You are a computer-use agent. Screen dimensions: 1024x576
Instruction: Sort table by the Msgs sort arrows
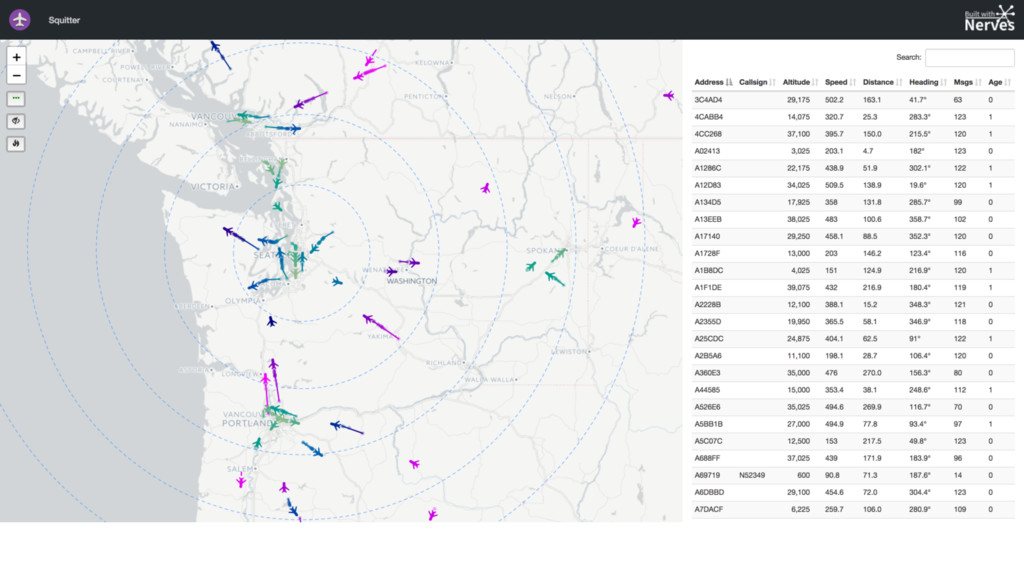tap(978, 82)
